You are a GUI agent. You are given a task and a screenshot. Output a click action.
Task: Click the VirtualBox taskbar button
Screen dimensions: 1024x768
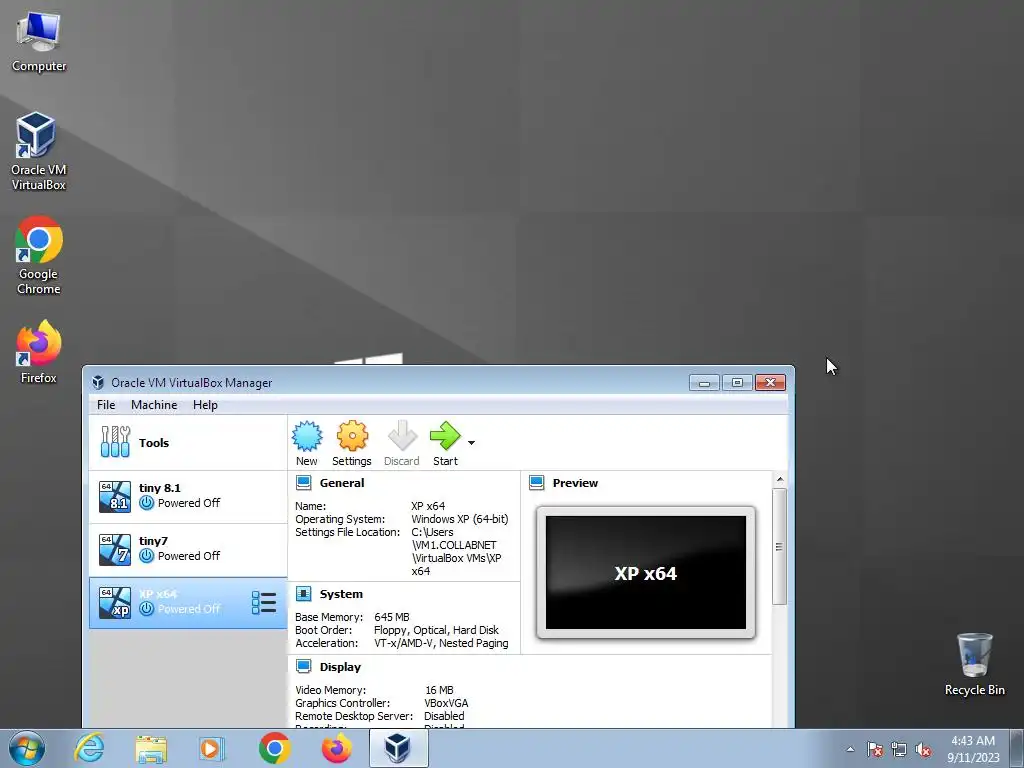coord(398,748)
